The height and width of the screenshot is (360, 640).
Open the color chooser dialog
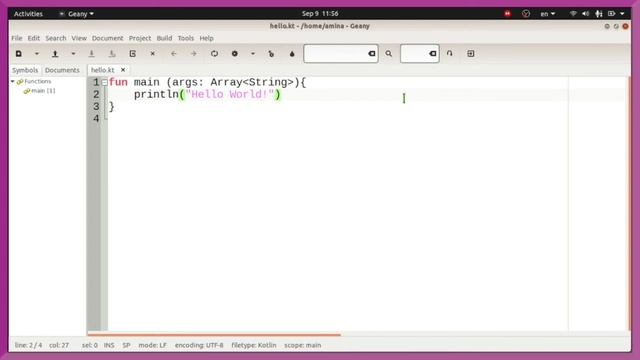click(x=292, y=53)
